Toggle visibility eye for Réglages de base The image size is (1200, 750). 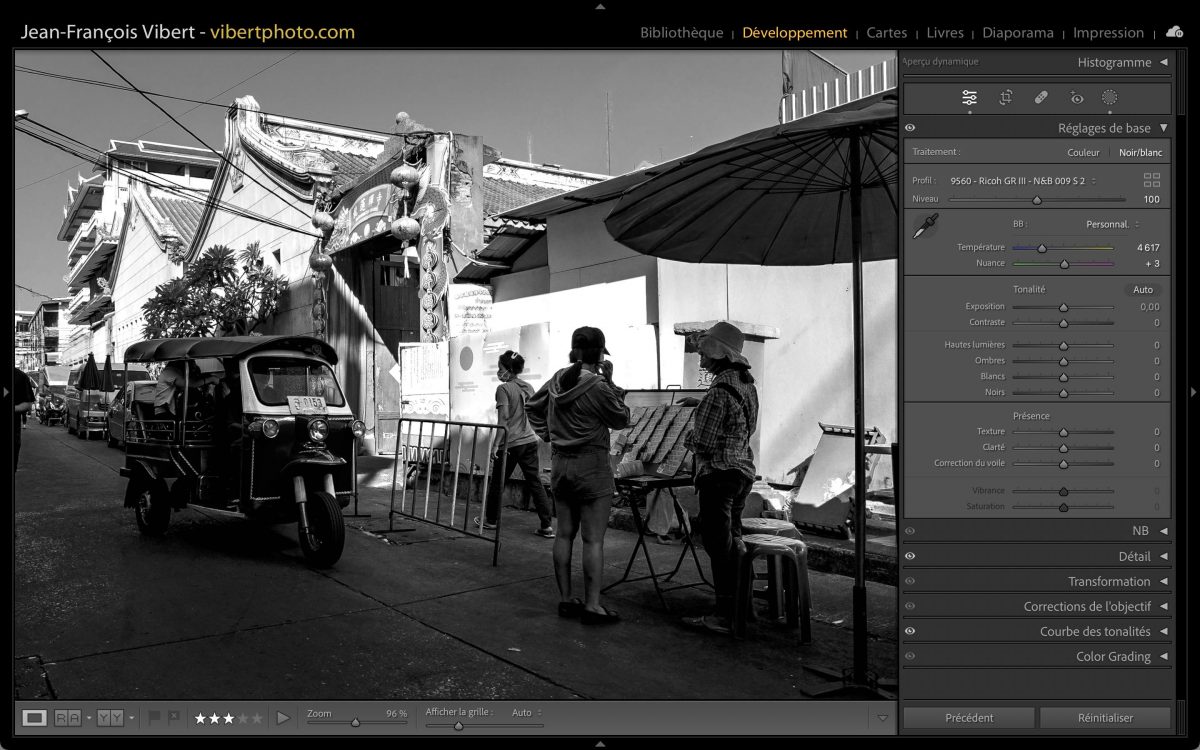tap(910, 128)
